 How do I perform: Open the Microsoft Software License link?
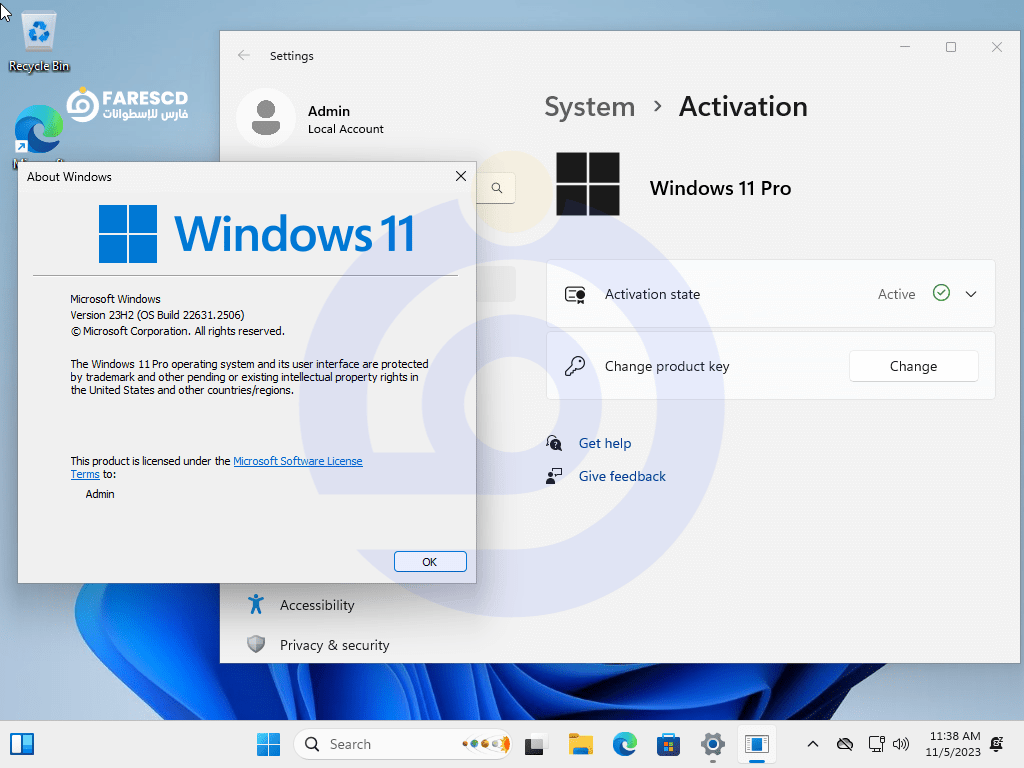click(x=298, y=461)
